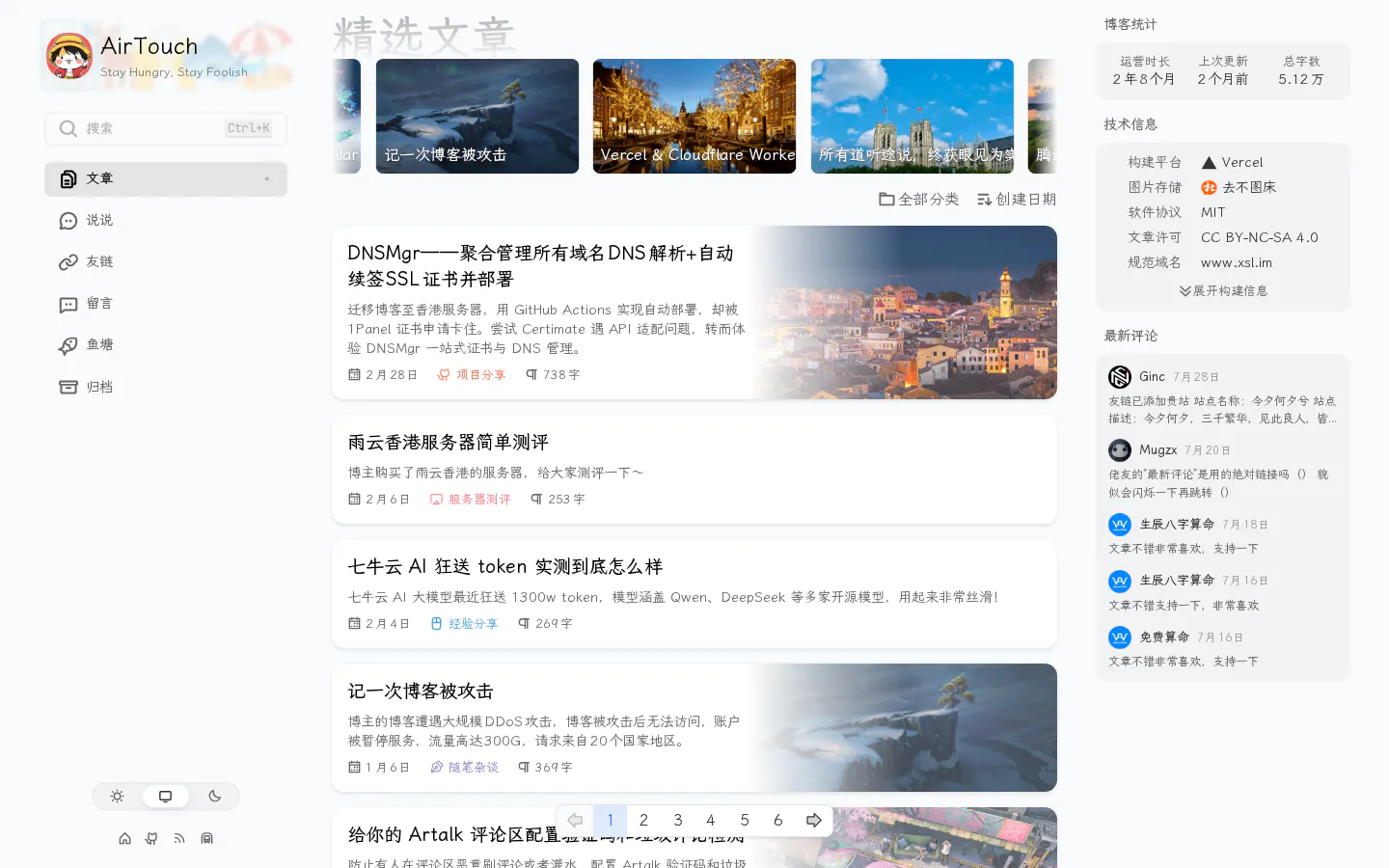1389x868 pixels.
Task: Click the 经验分享 category tag
Action: click(x=464, y=624)
